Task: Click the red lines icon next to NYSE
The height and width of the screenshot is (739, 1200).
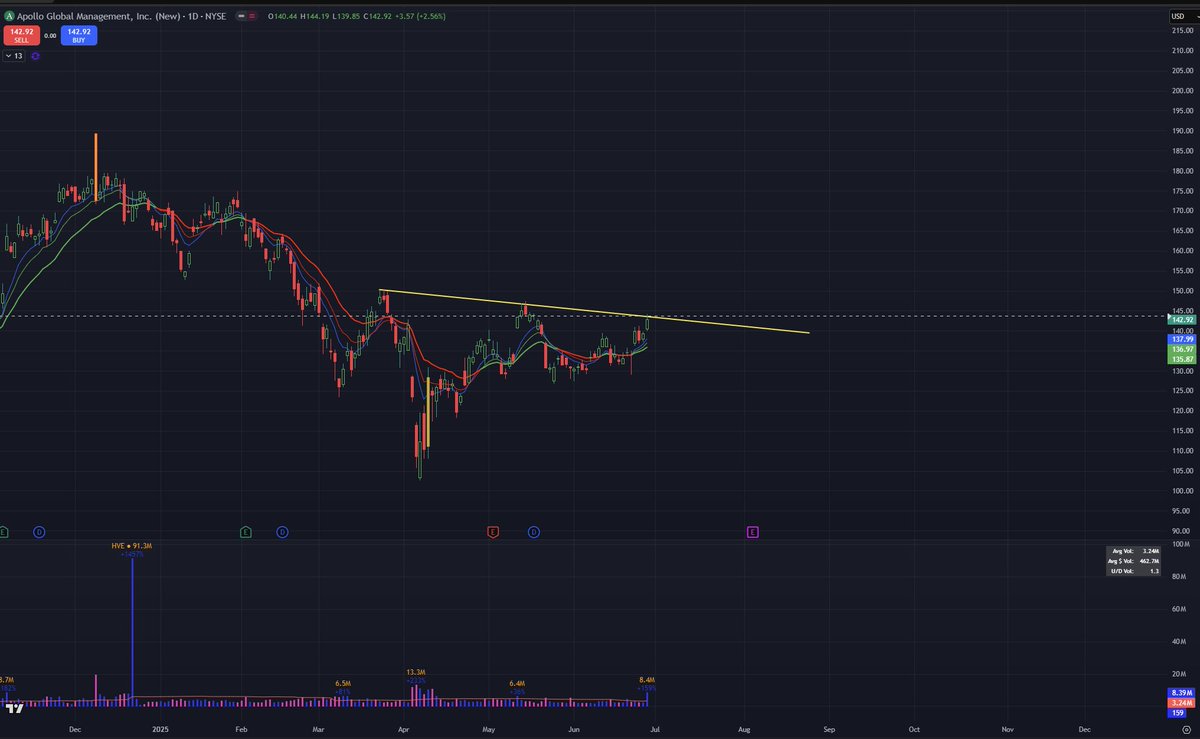Action: (x=251, y=15)
